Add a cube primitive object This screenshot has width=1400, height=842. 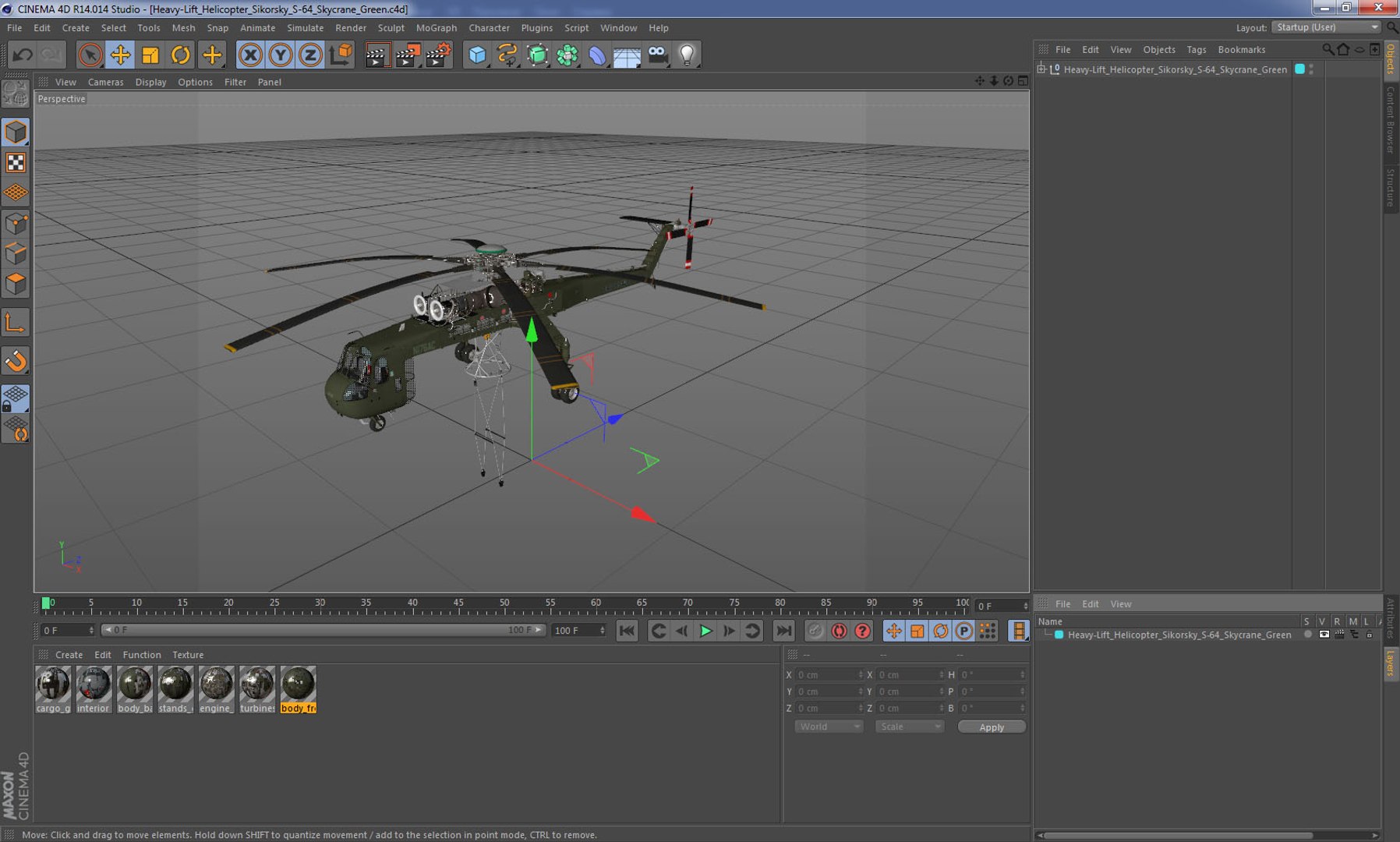[x=477, y=55]
